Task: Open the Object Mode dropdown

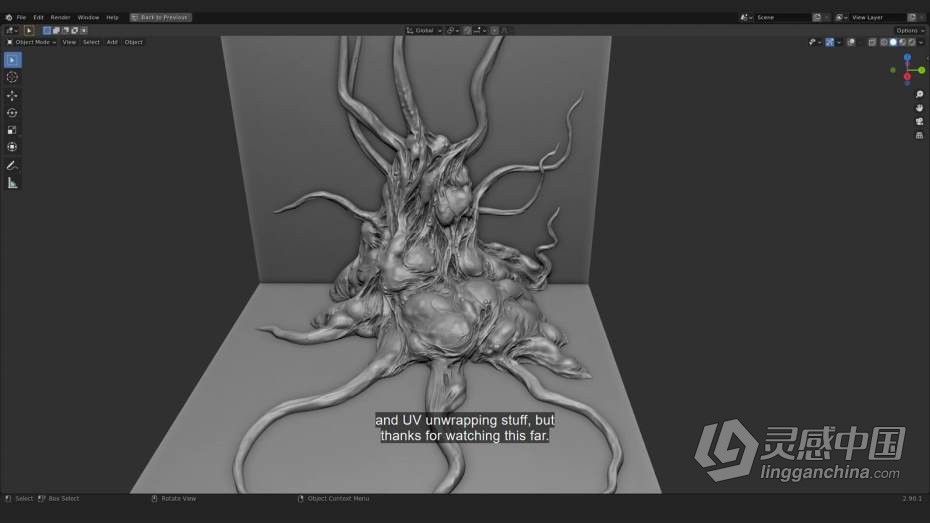Action: point(31,42)
